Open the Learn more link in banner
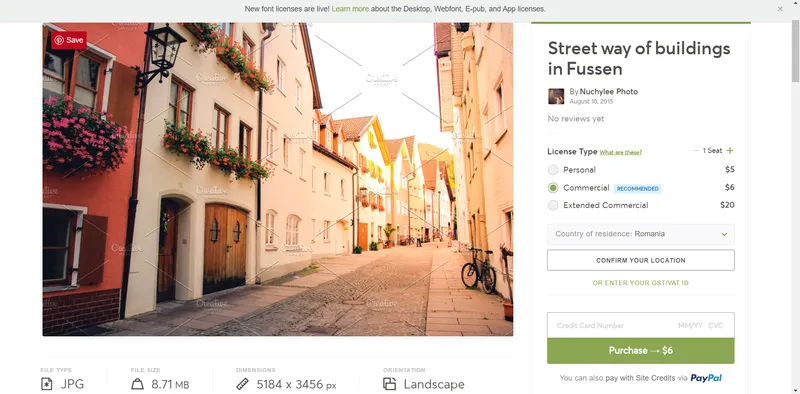The image size is (800, 394). tap(350, 9)
